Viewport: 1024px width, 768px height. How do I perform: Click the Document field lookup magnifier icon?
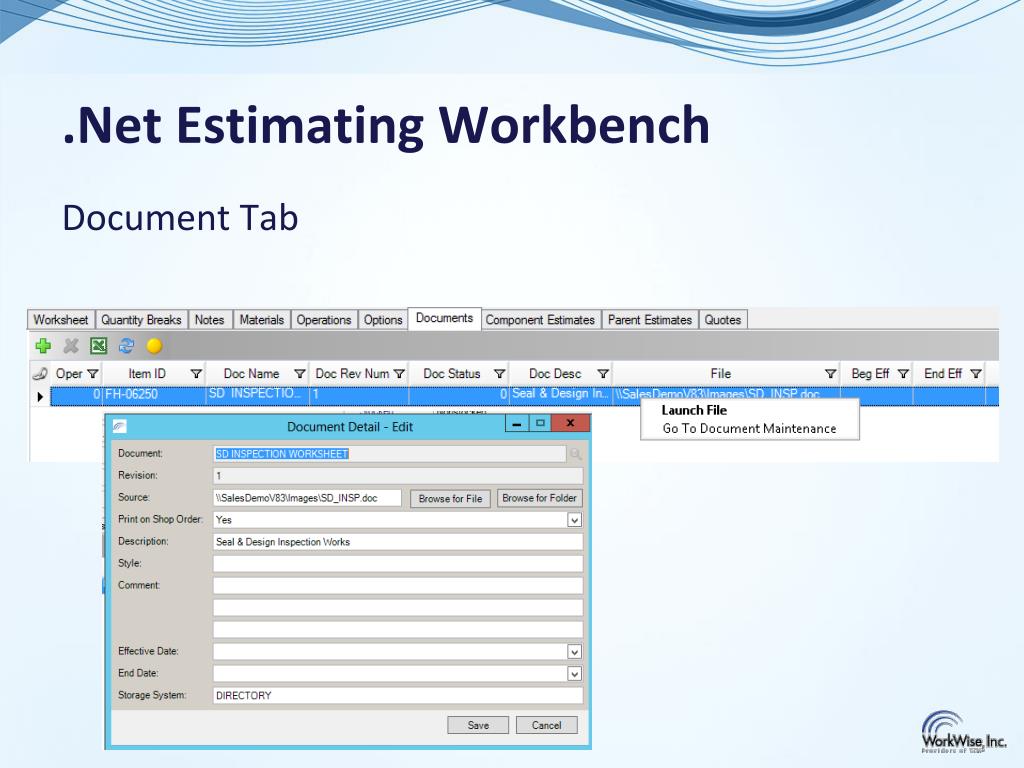[x=575, y=454]
